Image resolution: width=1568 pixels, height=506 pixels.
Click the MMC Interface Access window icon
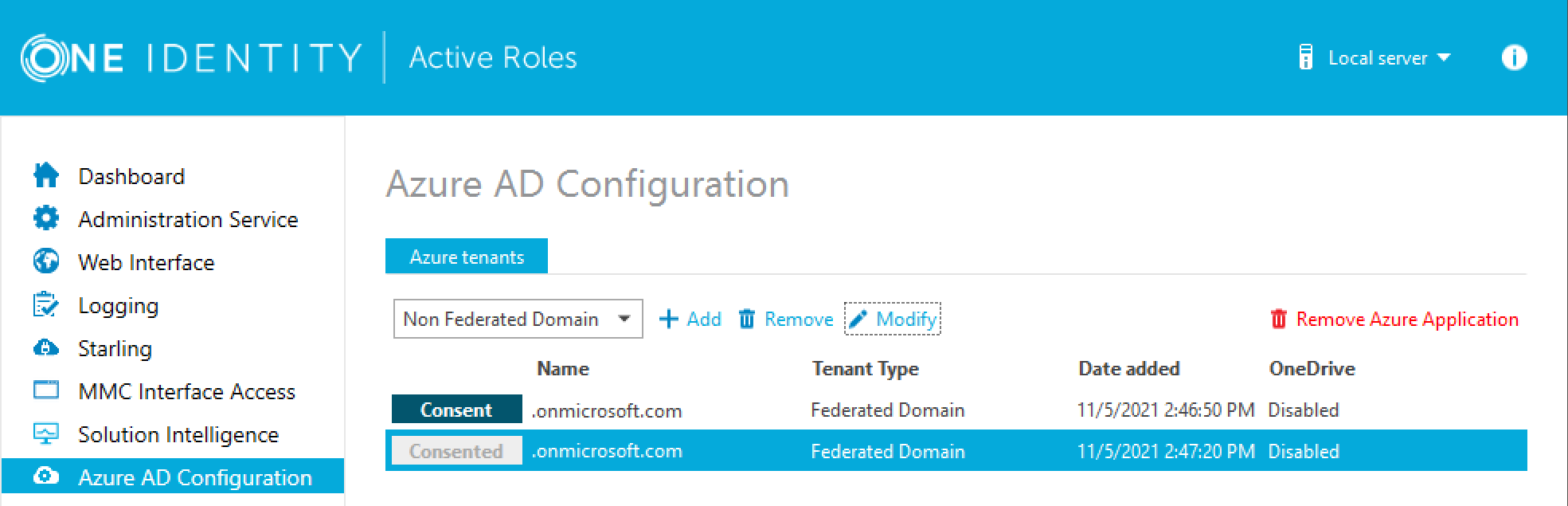(x=46, y=390)
